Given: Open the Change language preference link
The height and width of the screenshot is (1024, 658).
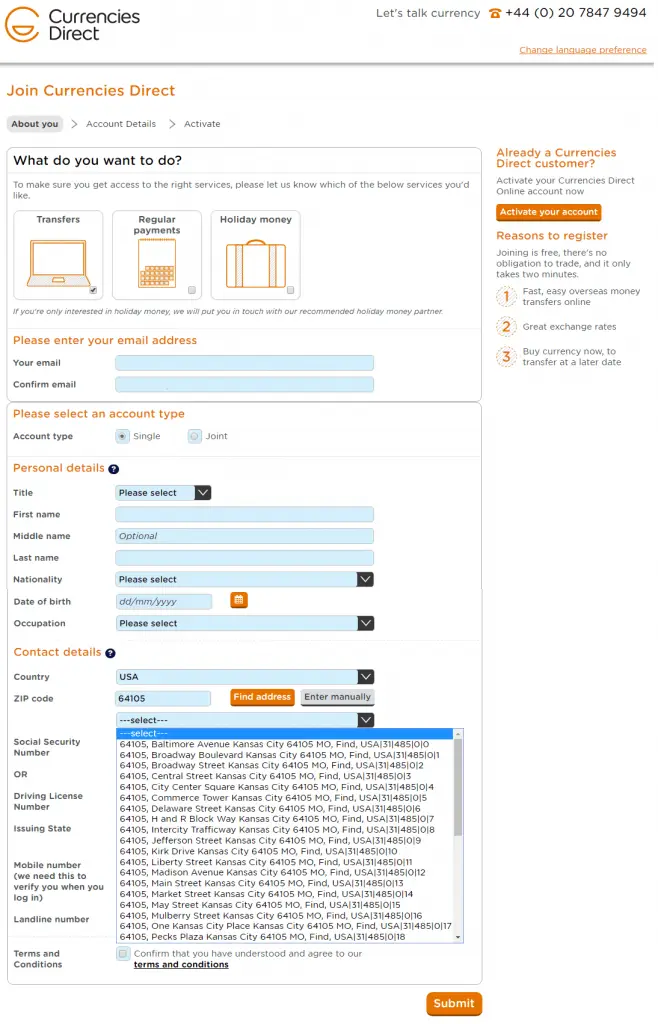Looking at the screenshot, I should [583, 50].
